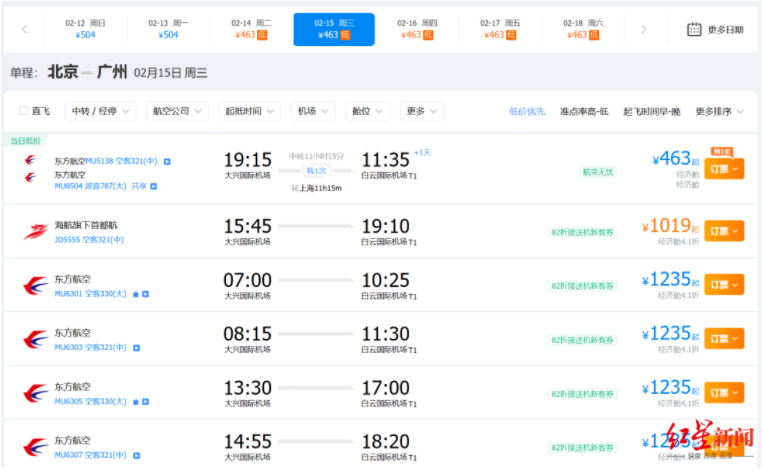Book the ¥463 MU5138 transfer flight
Screen dimensions: 763x475
pos(724,169)
